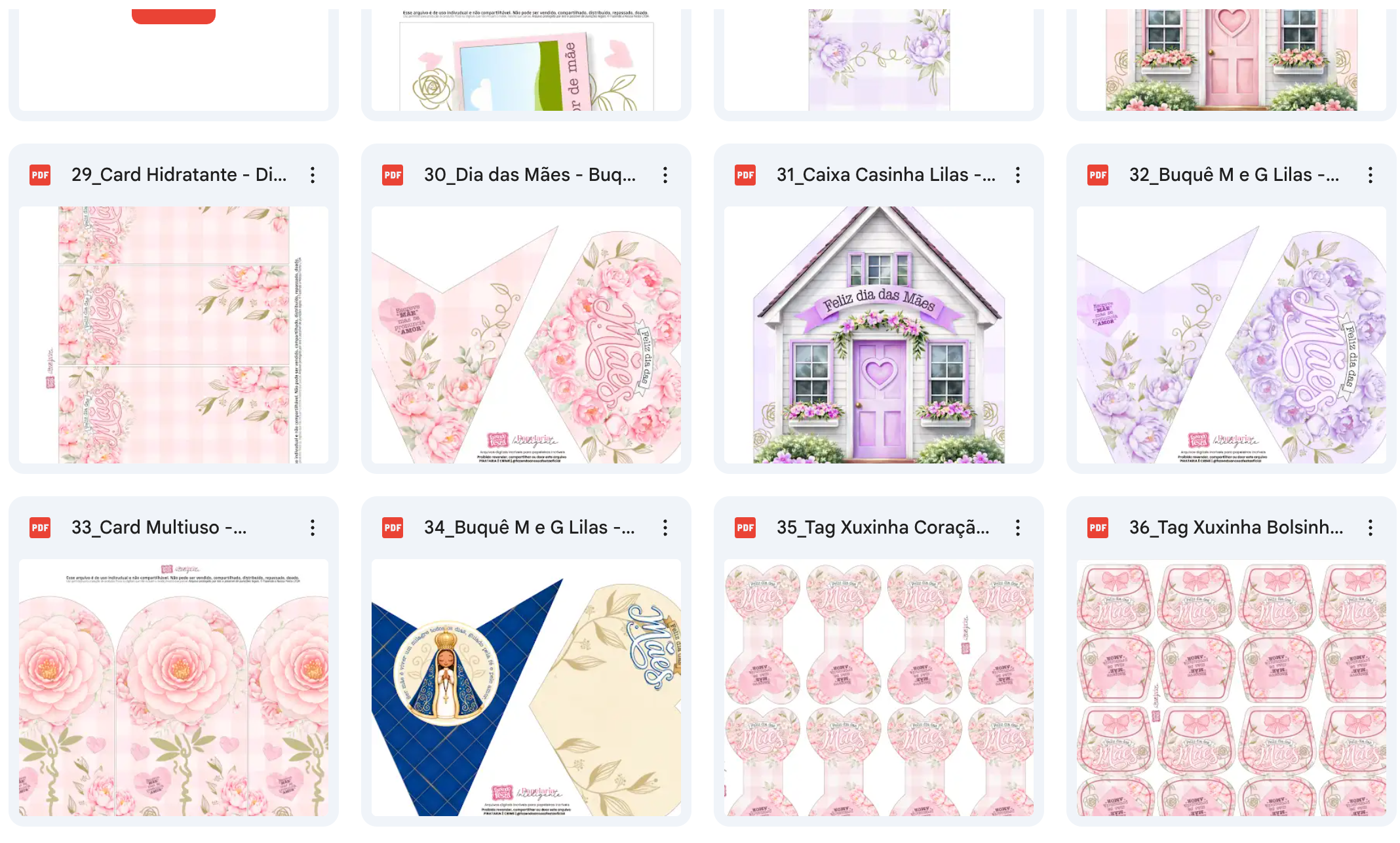1400x843 pixels.
Task: Click PDF icon of 30_Dia das Mães file
Action: coord(393,175)
